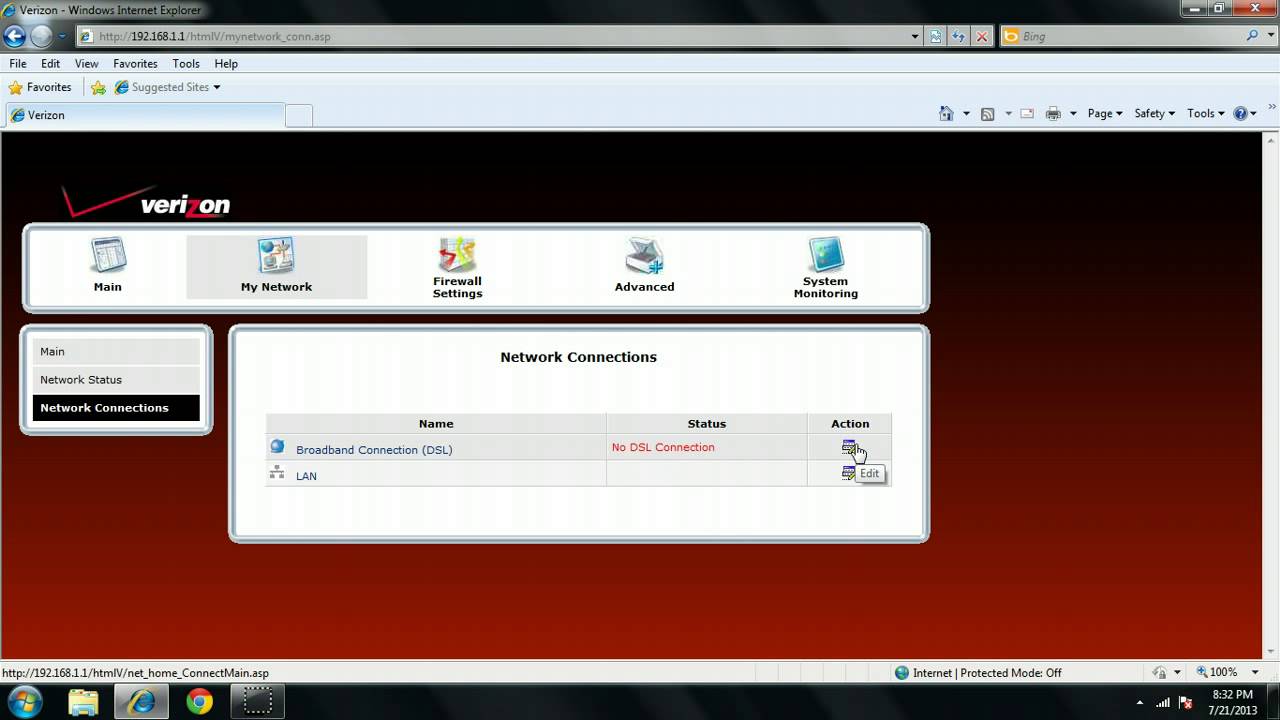Open the Print dropdown arrow
The width and height of the screenshot is (1280, 720).
tap(1073, 114)
